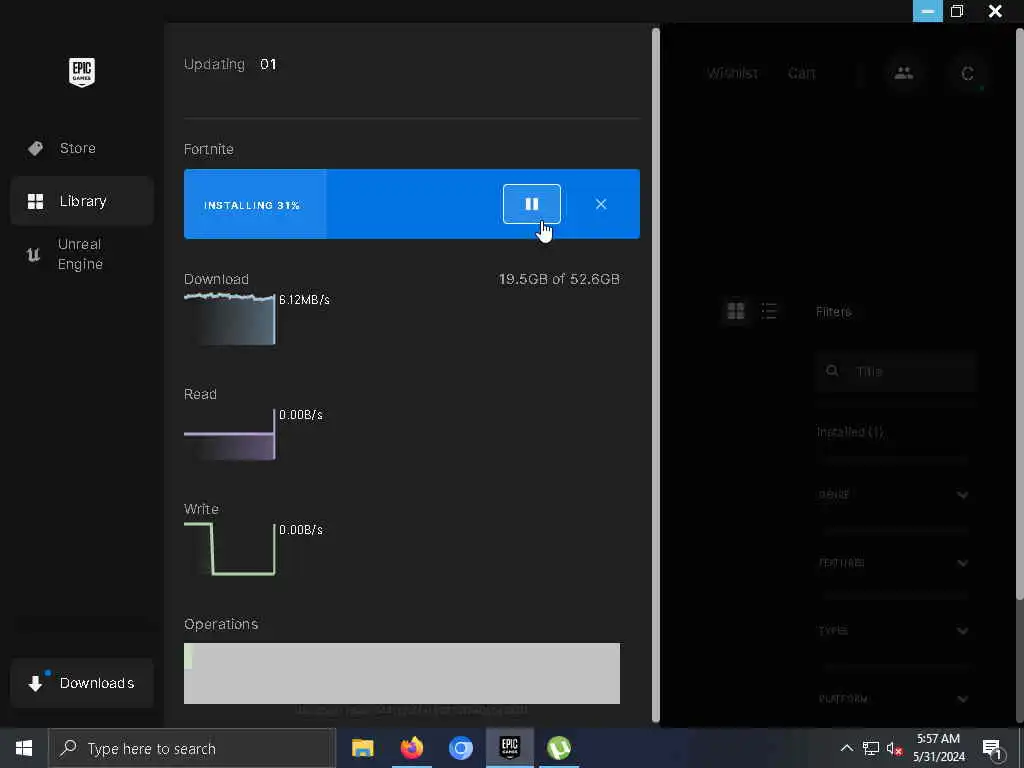Click the search magnifier icon in Filters
The width and height of the screenshot is (1024, 768).
[832, 371]
